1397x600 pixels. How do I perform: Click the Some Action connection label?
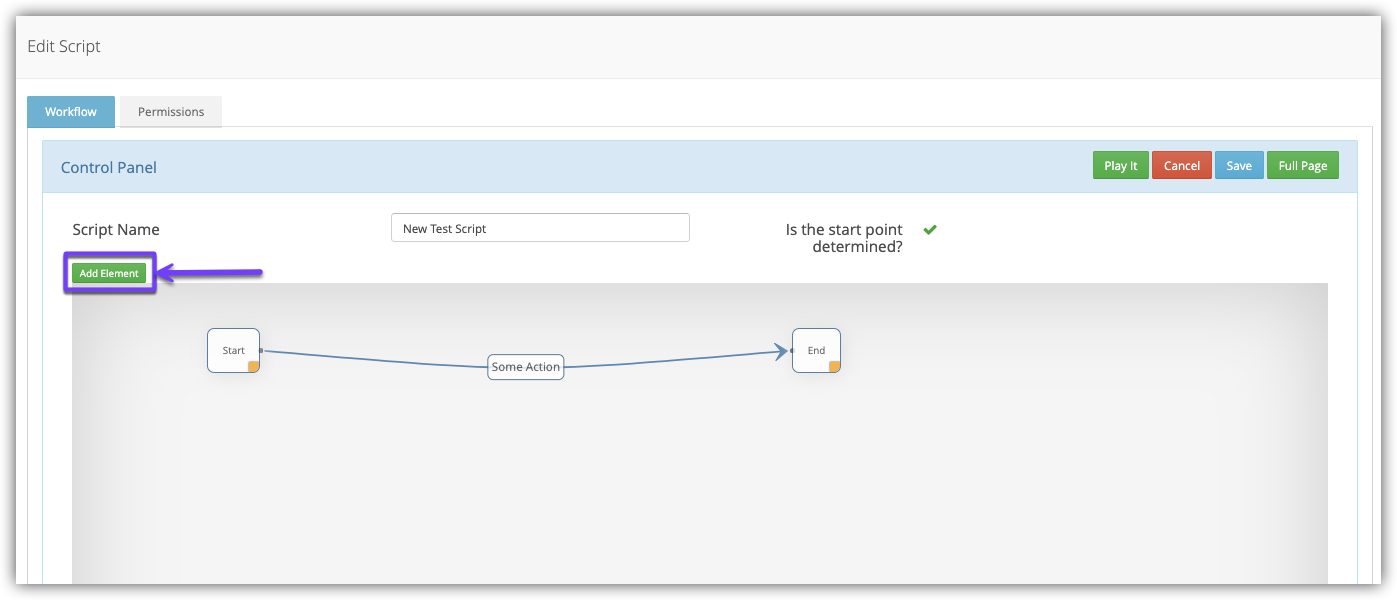coord(526,367)
